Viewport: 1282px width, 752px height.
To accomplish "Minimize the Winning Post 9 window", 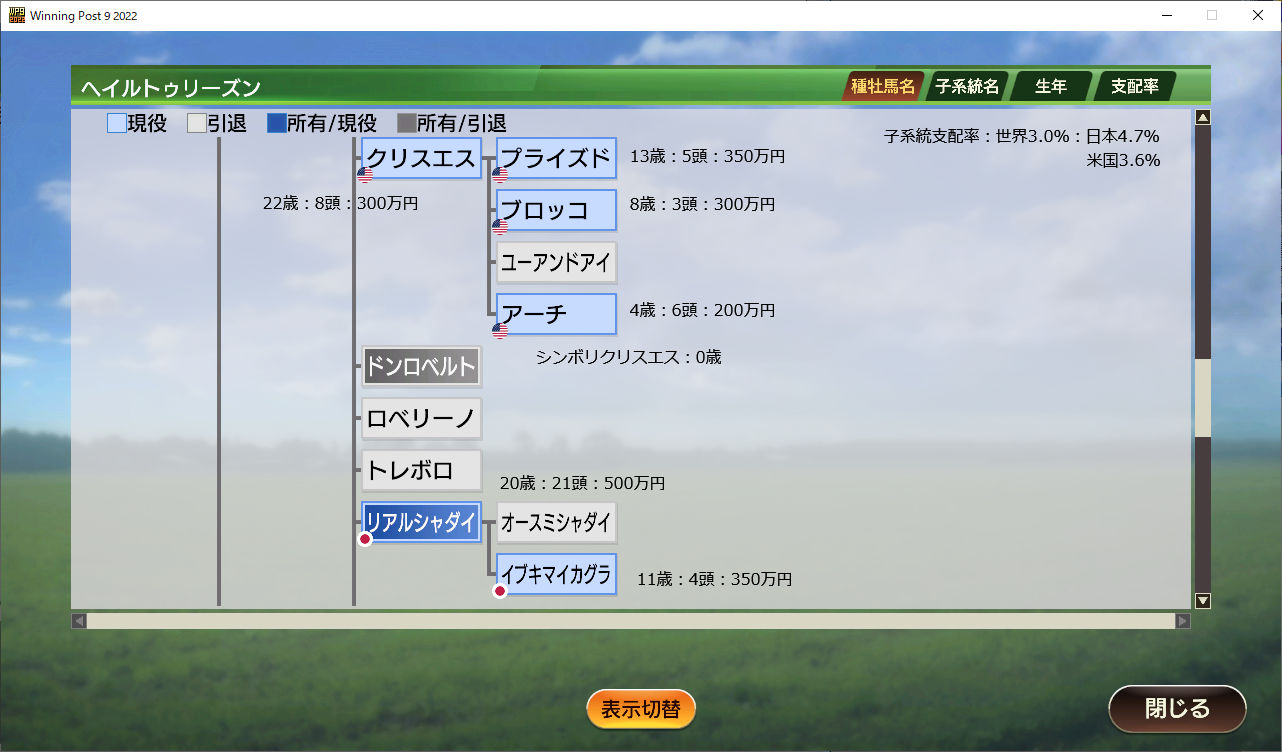I will tap(1166, 15).
